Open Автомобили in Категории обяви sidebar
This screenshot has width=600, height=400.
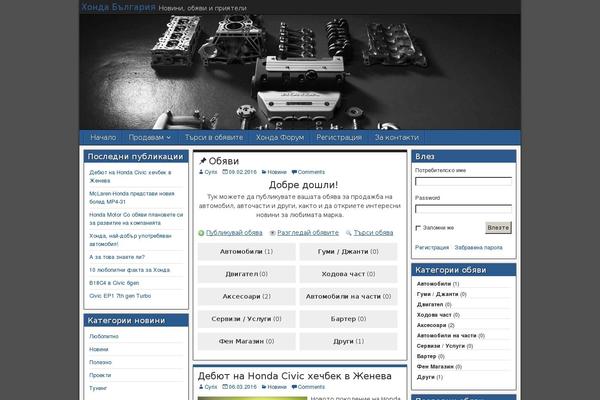pos(434,284)
